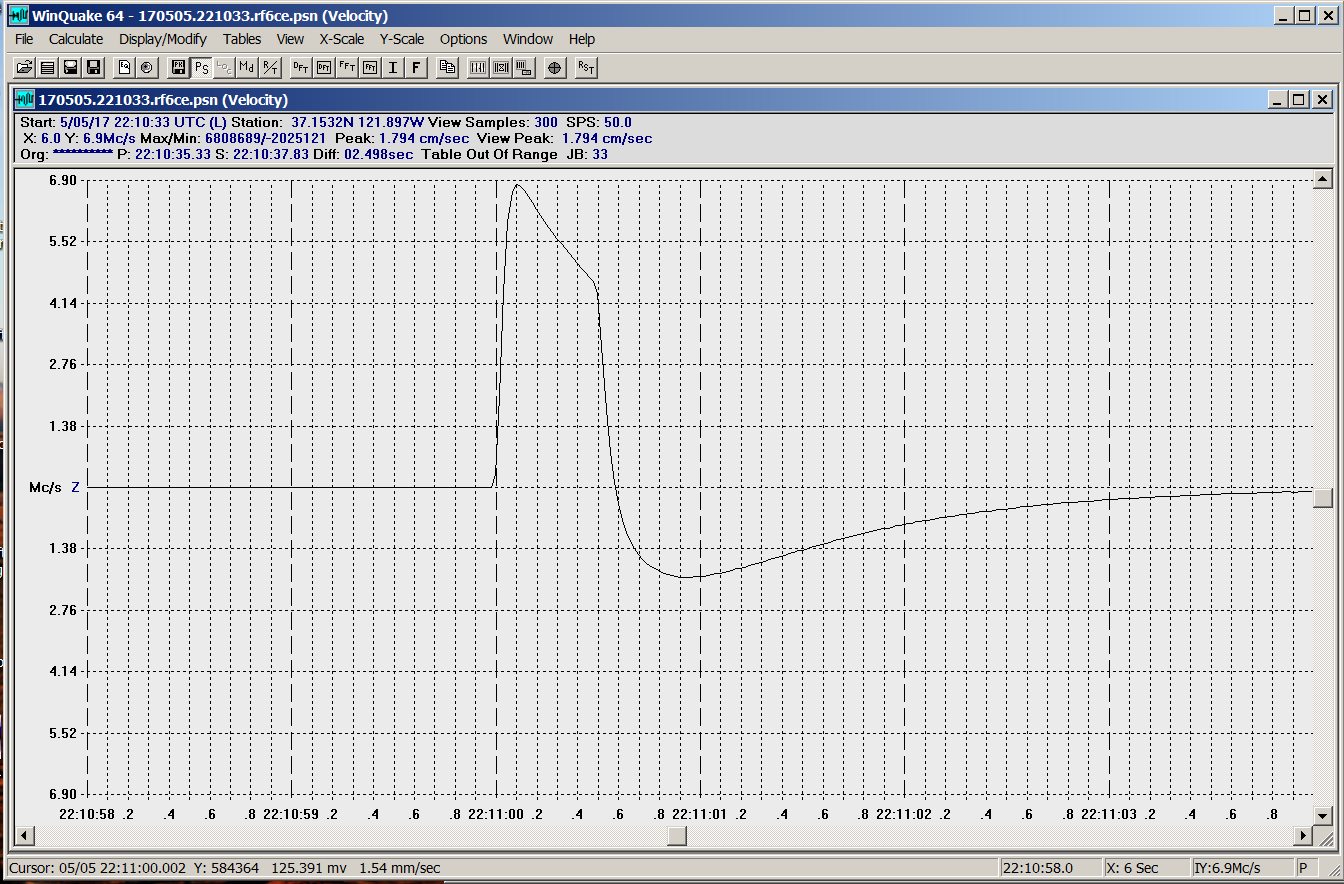
Task: Click the horizontal scrollbar left arrow
Action: (25, 836)
